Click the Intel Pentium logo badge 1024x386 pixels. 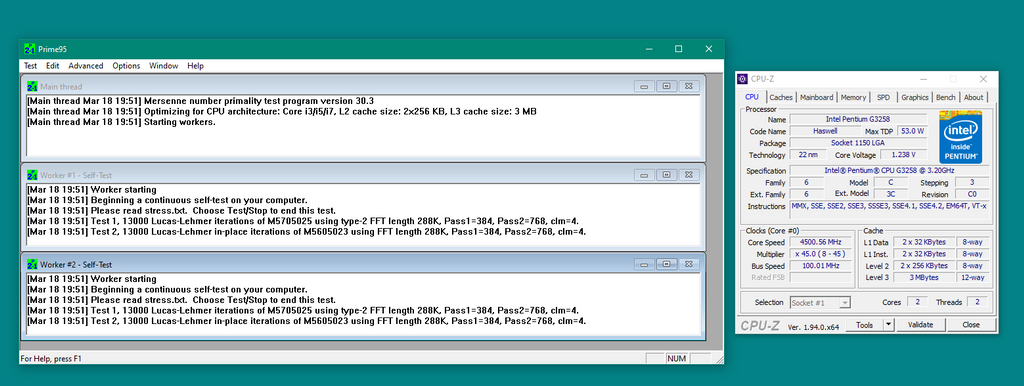(961, 137)
